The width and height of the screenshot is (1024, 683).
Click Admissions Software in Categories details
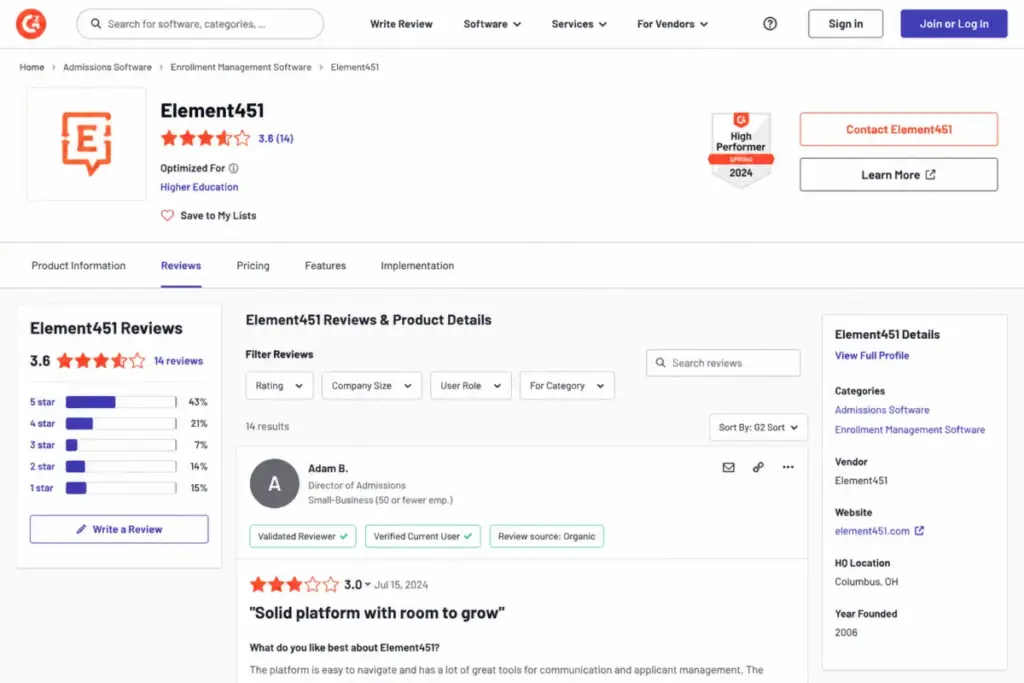coord(882,409)
